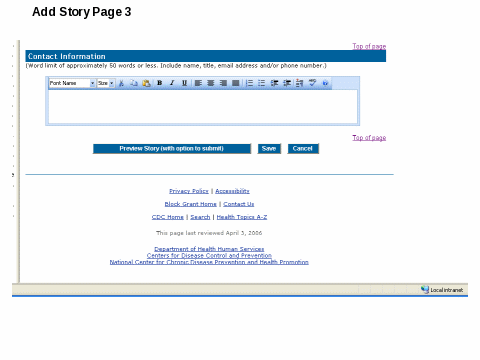
Task: Cancel adding the story
Action: [x=303, y=149]
